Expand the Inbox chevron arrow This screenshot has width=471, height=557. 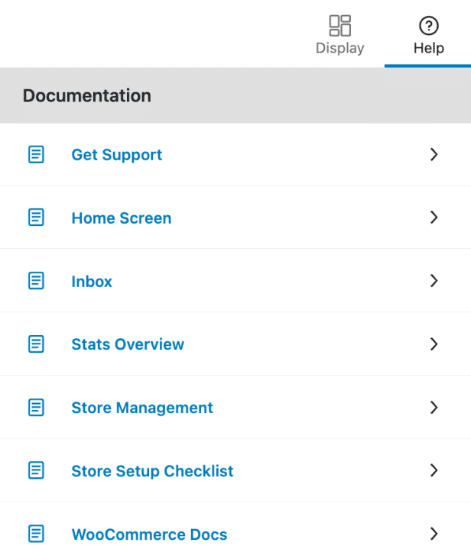[434, 281]
